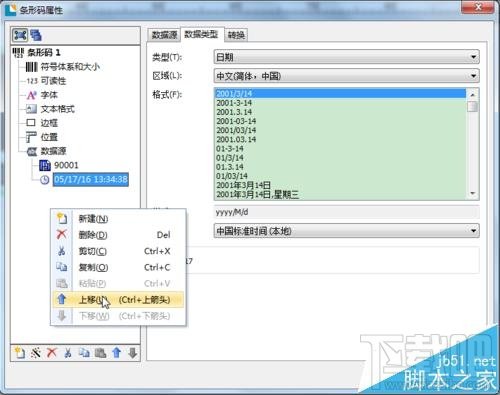Select short format 01/03/14
The height and width of the screenshot is (395, 500).
340,176
